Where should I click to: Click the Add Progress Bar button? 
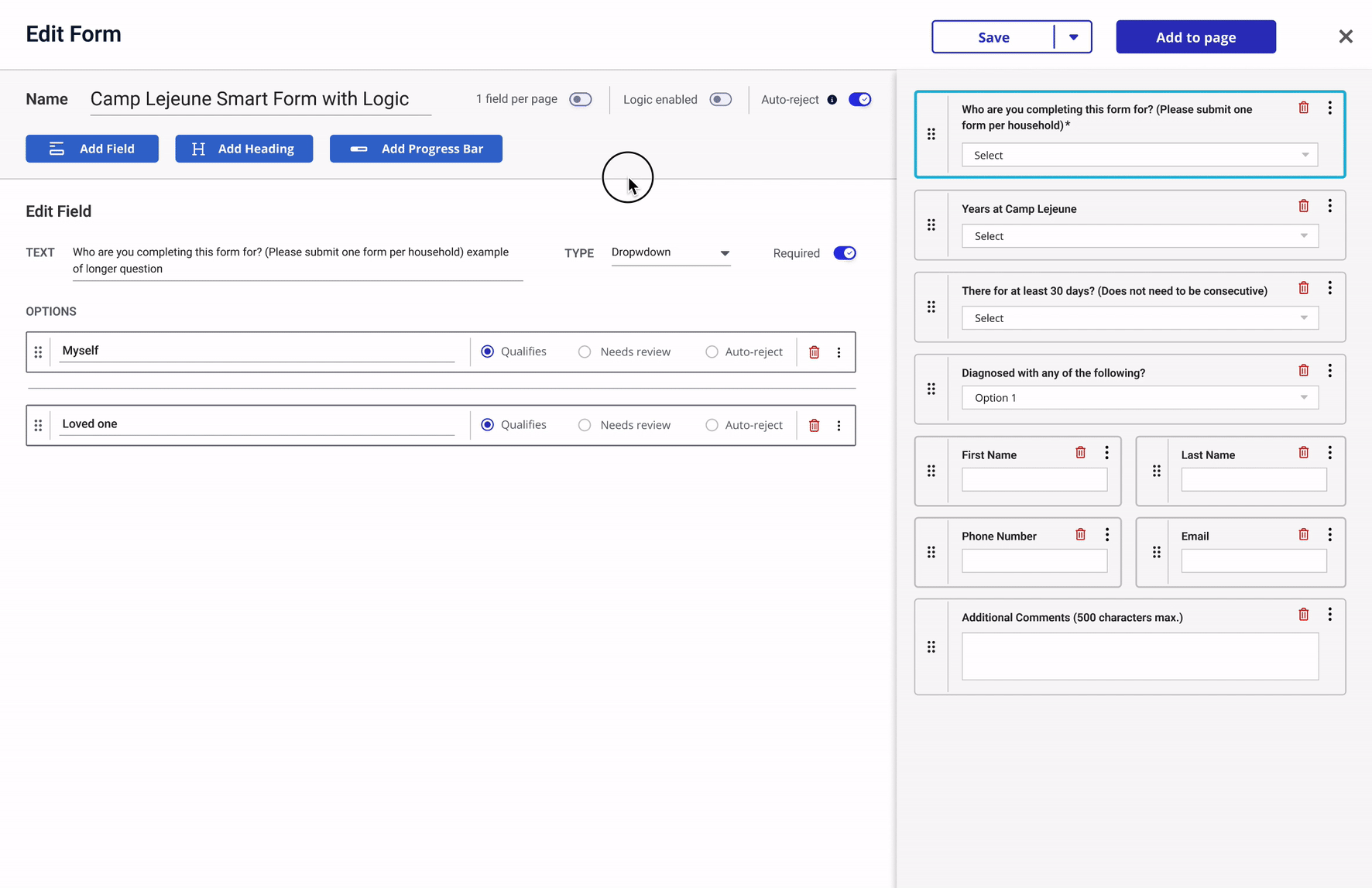(416, 149)
